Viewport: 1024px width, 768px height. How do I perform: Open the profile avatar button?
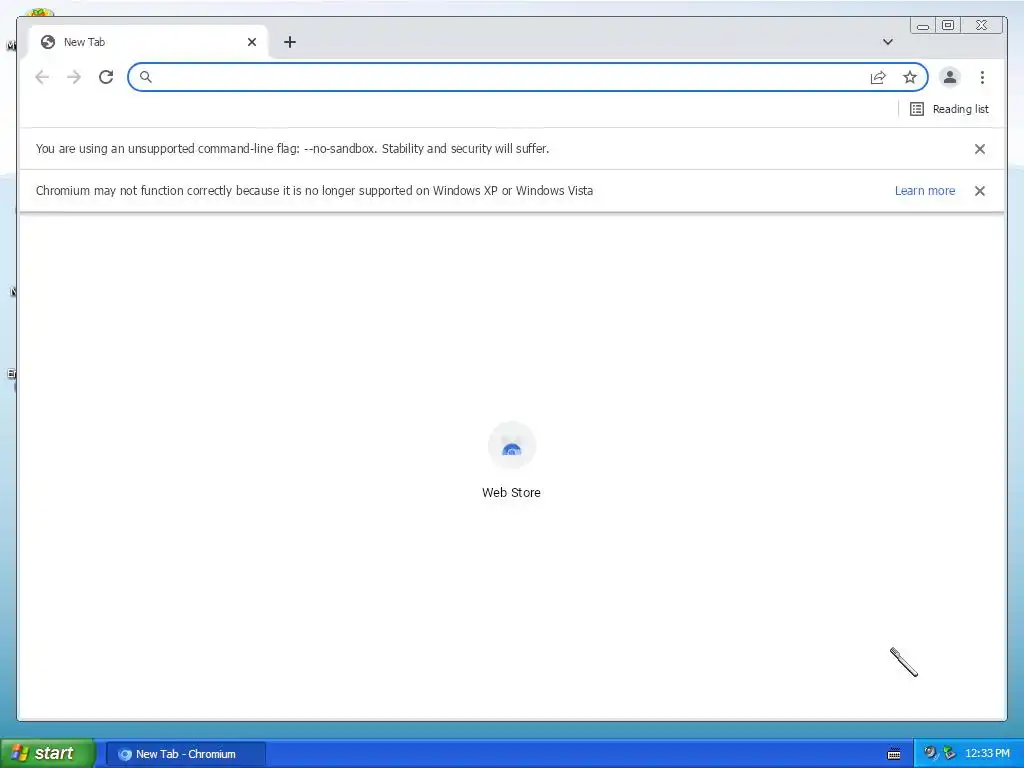[950, 77]
